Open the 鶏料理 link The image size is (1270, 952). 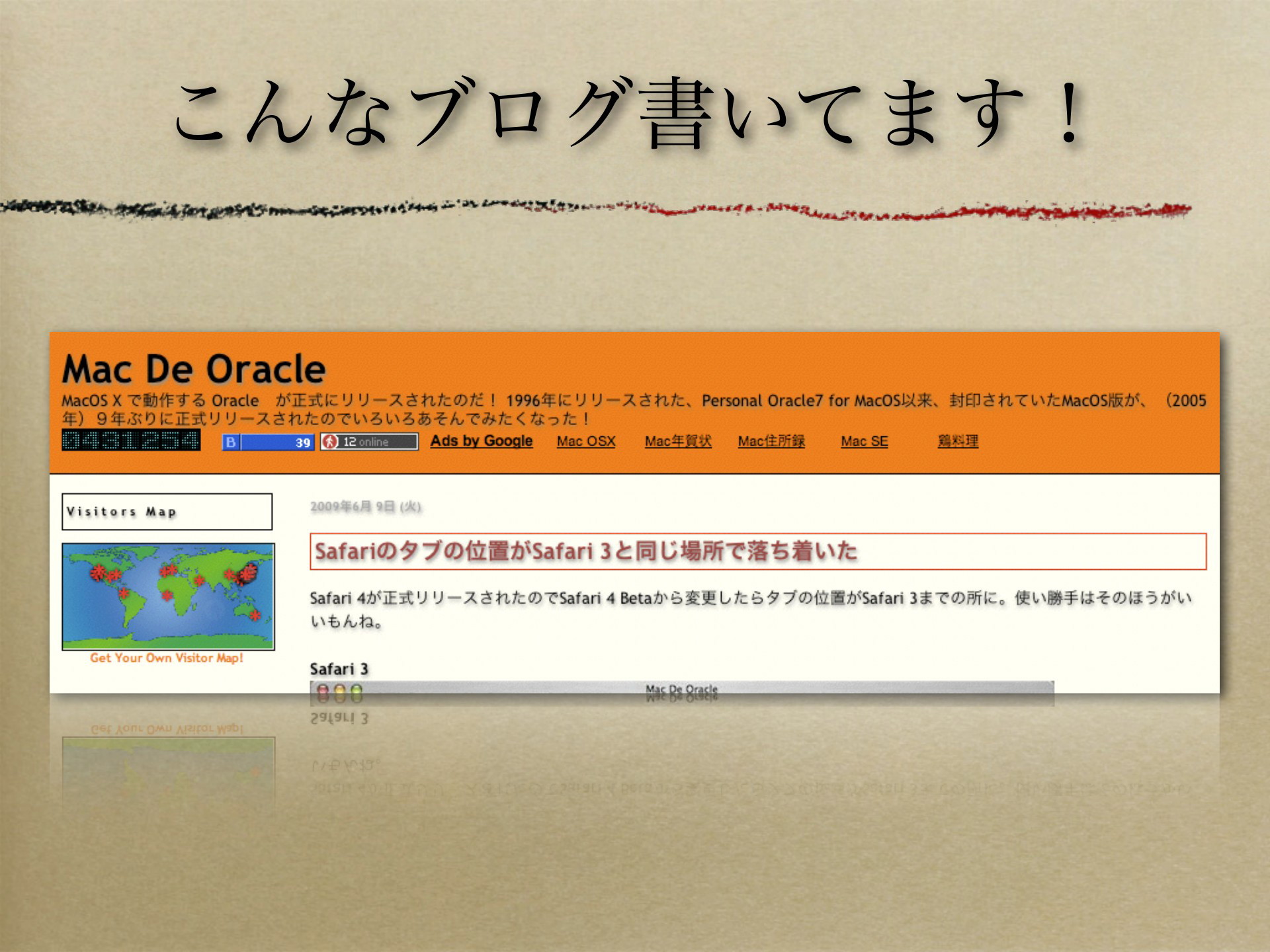click(958, 442)
